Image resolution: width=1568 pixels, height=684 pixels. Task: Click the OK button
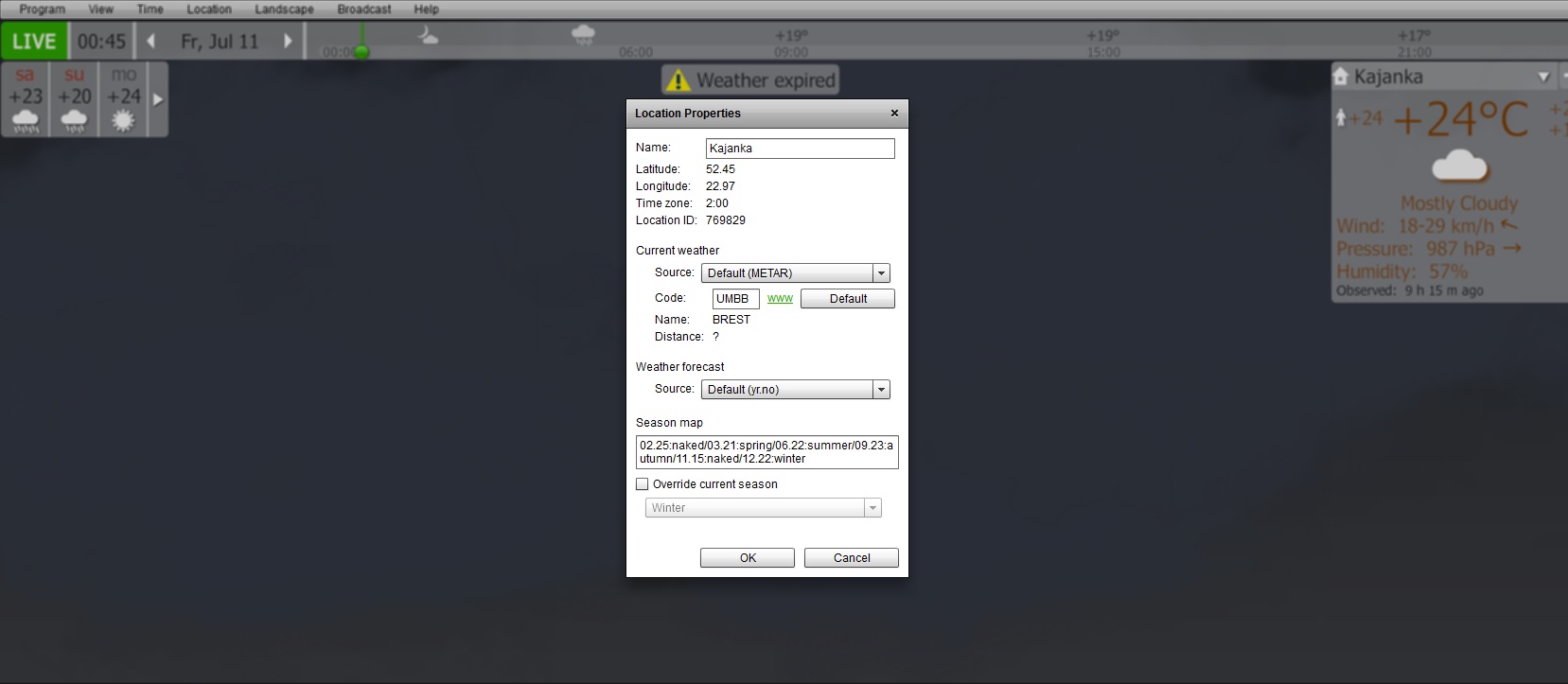[747, 558]
